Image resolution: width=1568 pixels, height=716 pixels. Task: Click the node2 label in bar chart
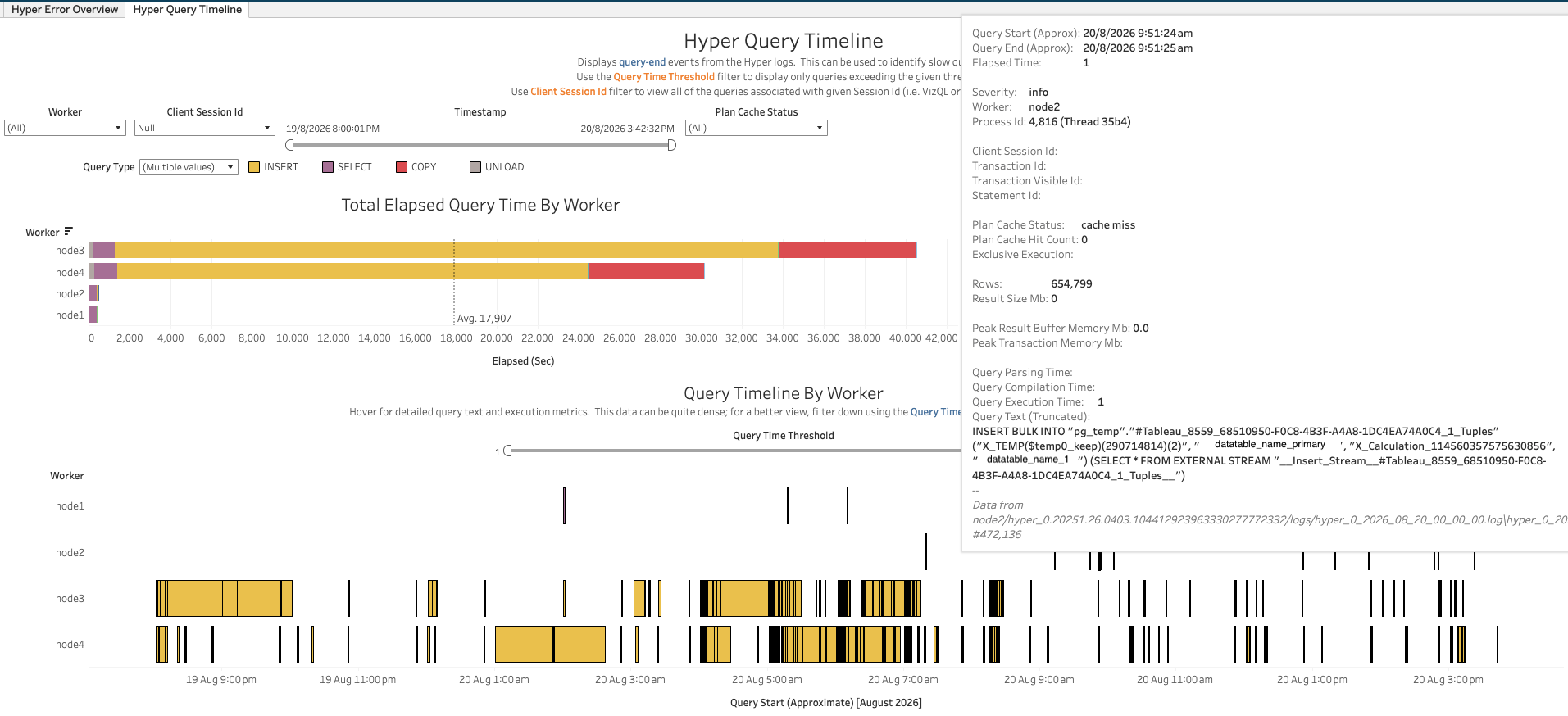coord(70,294)
